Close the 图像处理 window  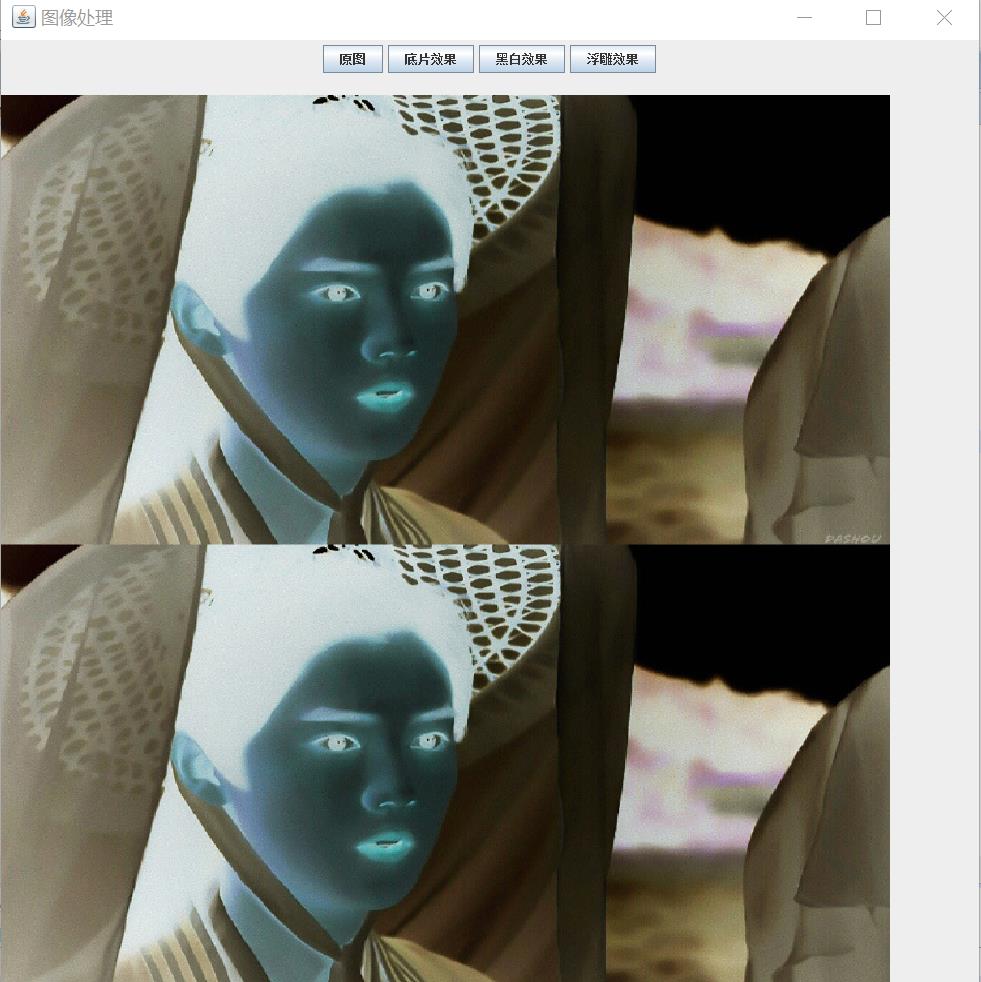[x=944, y=18]
